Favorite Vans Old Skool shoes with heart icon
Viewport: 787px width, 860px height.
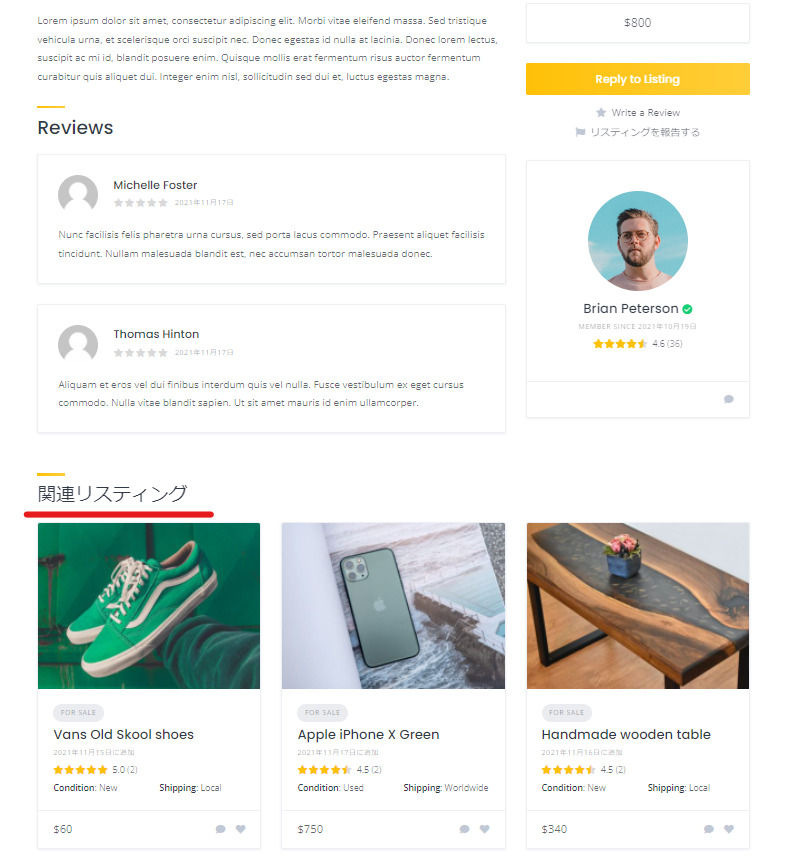[240, 829]
